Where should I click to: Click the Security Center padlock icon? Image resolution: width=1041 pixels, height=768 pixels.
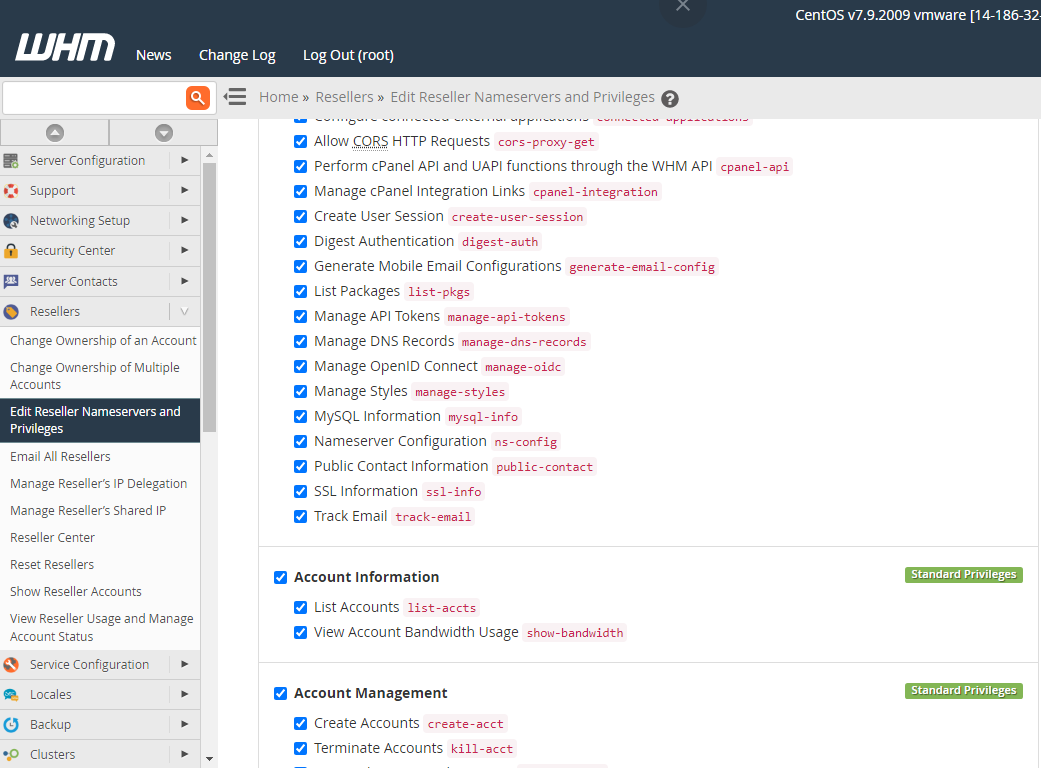tap(11, 251)
